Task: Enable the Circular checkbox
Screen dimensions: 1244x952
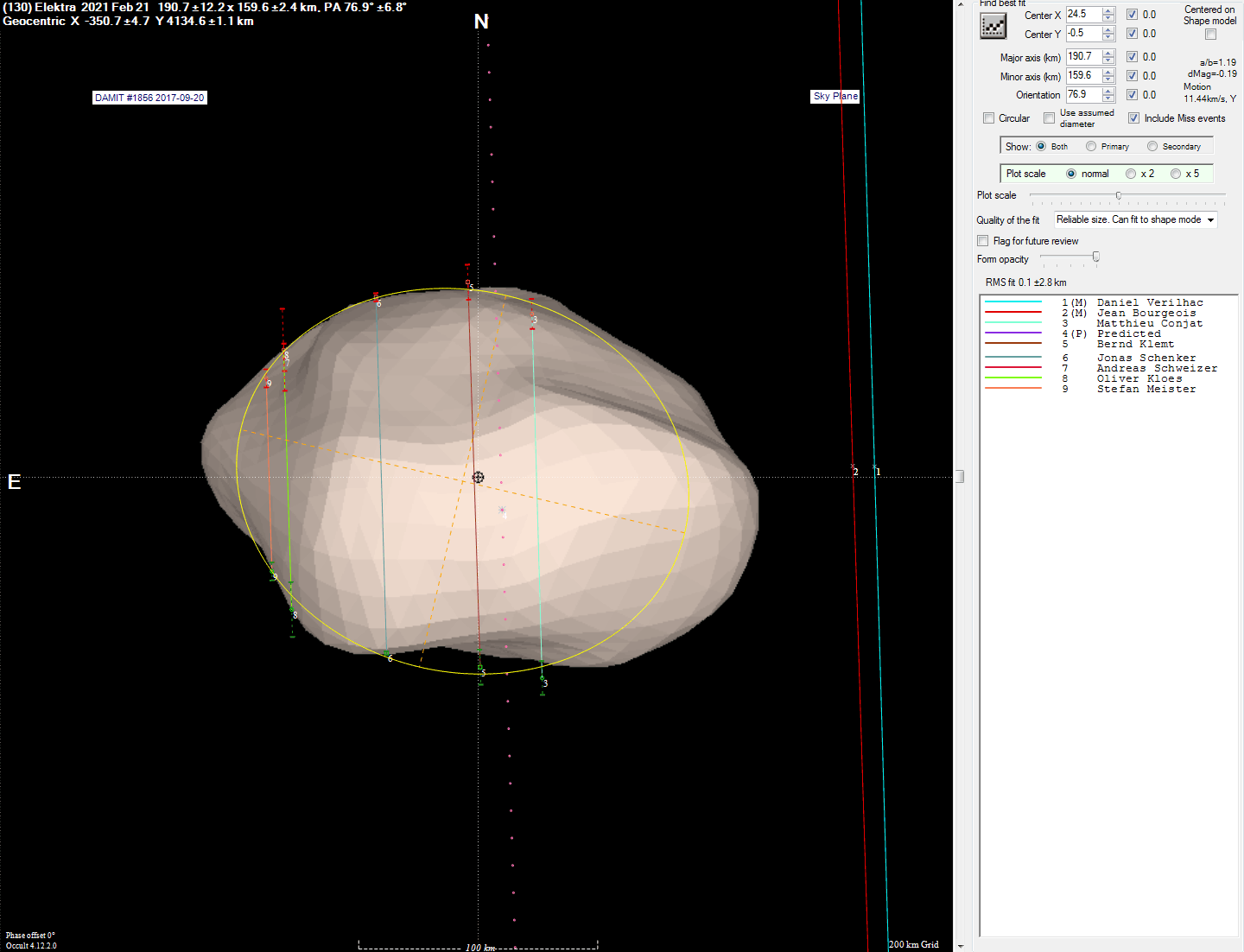Action: coord(988,118)
